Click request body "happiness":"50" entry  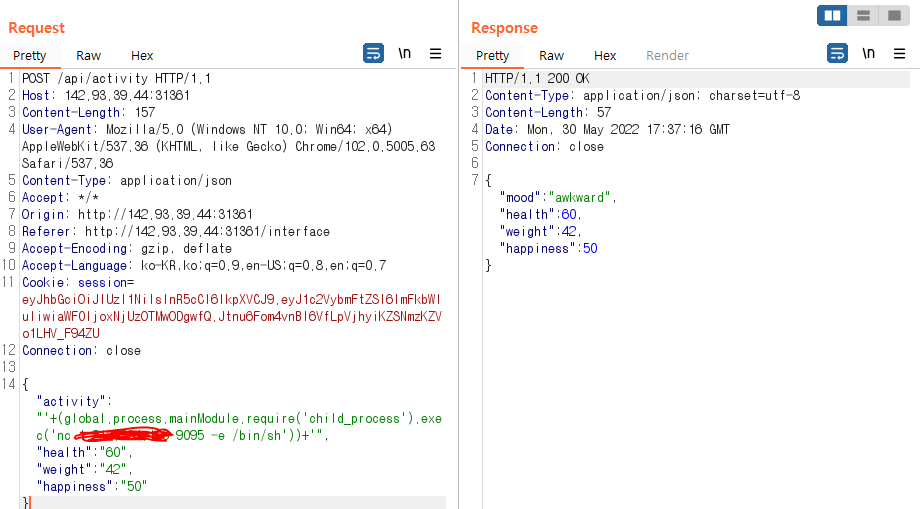[92, 487]
